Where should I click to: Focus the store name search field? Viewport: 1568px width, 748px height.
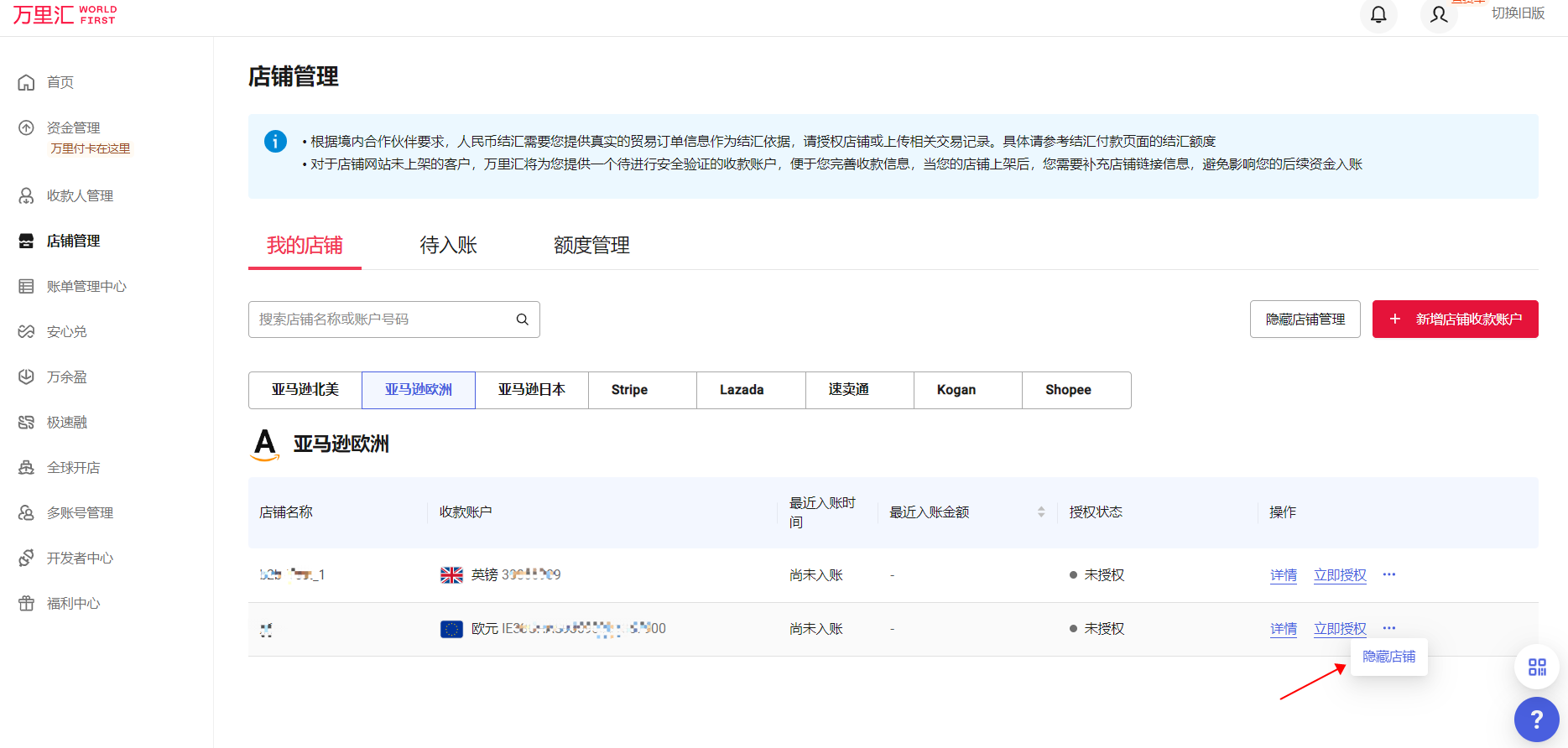(382, 319)
